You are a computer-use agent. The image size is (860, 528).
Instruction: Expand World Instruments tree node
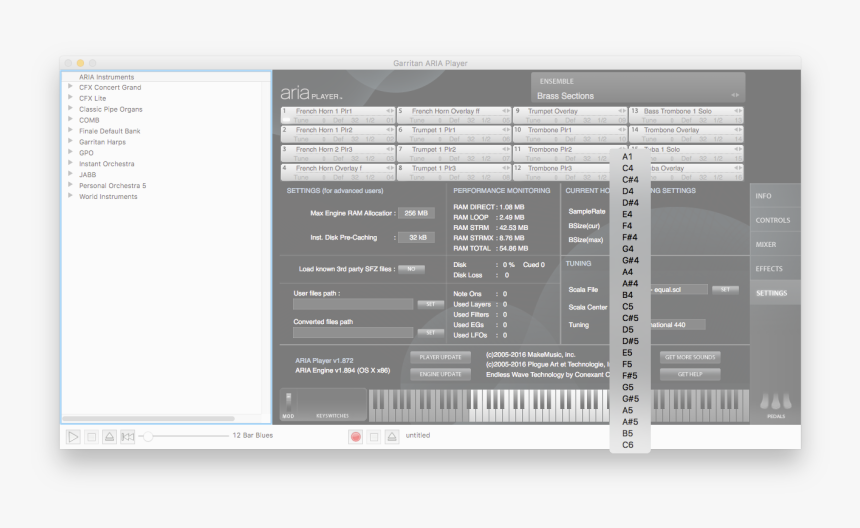click(70, 196)
